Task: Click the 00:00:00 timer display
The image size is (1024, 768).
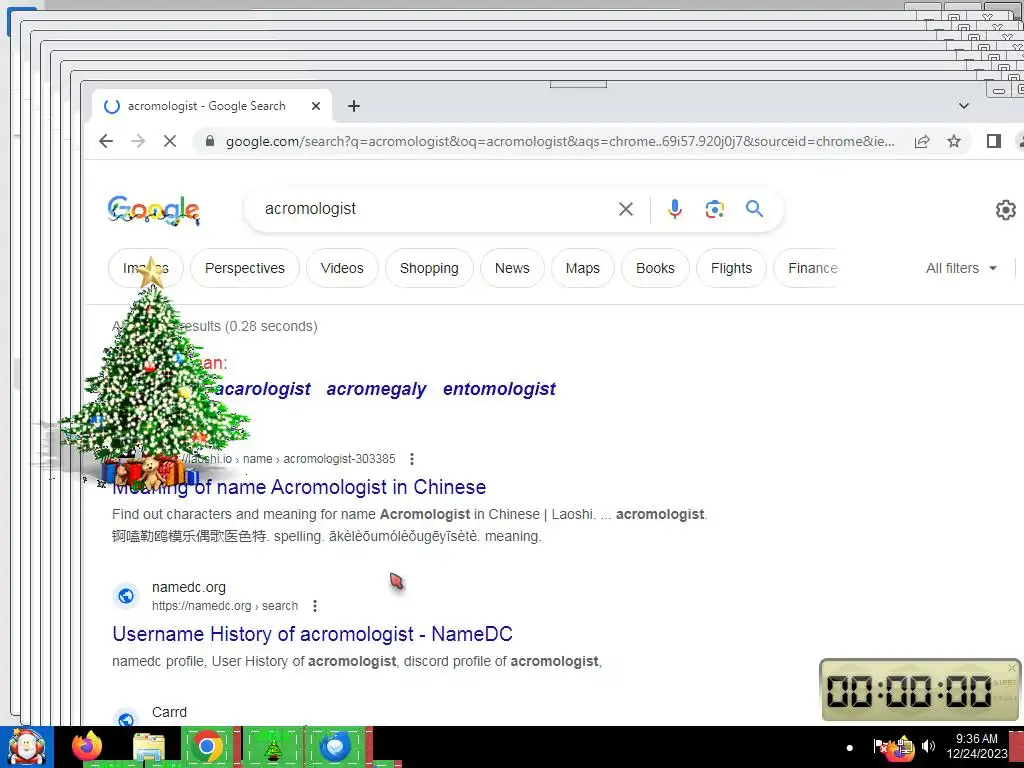Action: [x=909, y=691]
